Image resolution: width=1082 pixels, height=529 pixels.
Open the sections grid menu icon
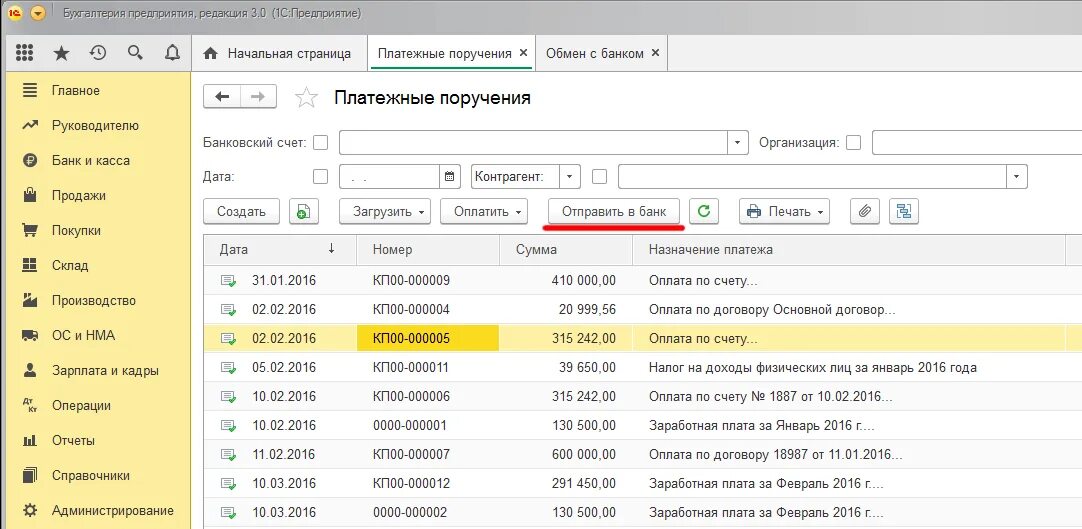point(24,53)
